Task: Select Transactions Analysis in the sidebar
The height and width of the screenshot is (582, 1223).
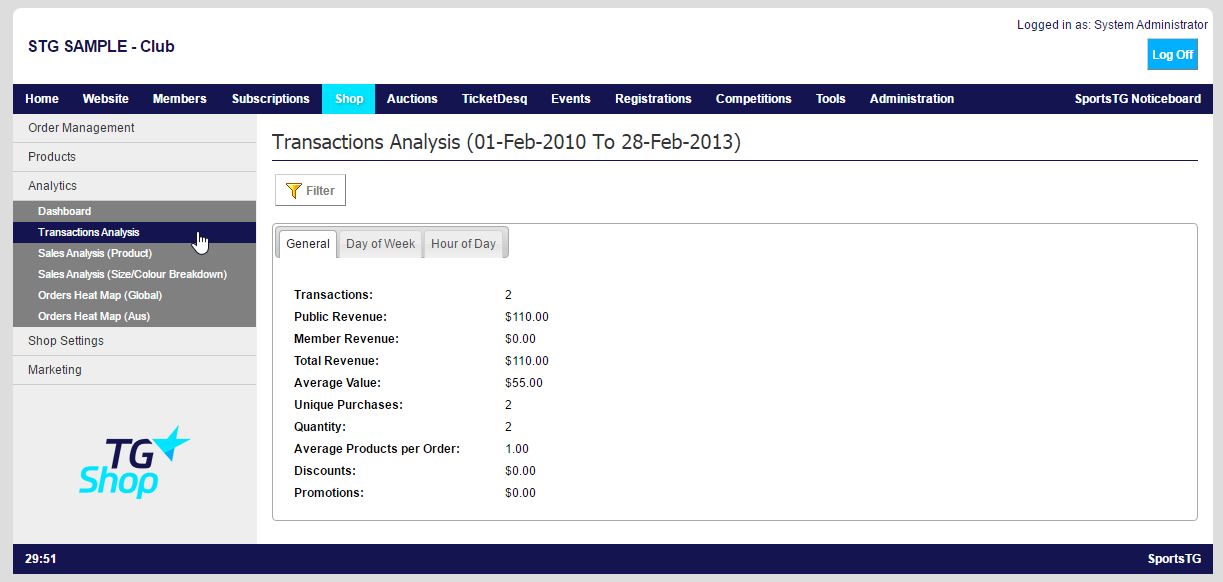Action: [x=134, y=232]
